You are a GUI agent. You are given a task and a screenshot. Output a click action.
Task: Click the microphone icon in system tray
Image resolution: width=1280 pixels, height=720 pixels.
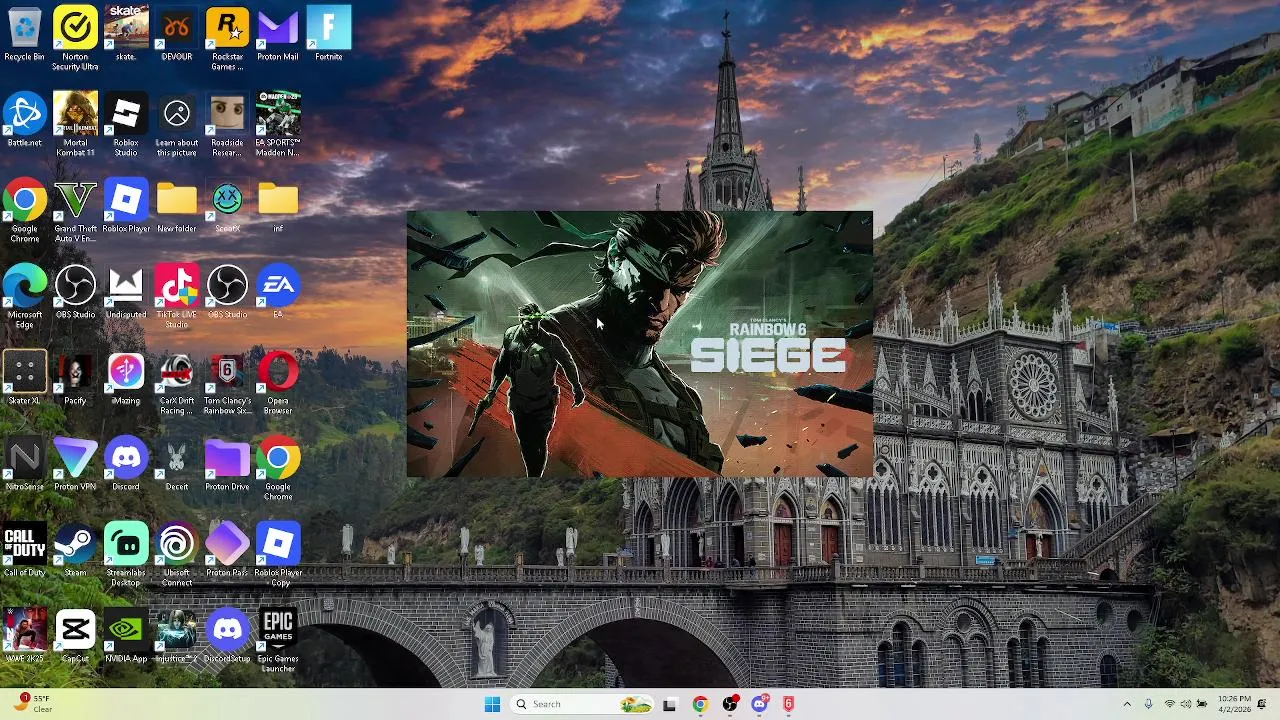(x=1148, y=704)
